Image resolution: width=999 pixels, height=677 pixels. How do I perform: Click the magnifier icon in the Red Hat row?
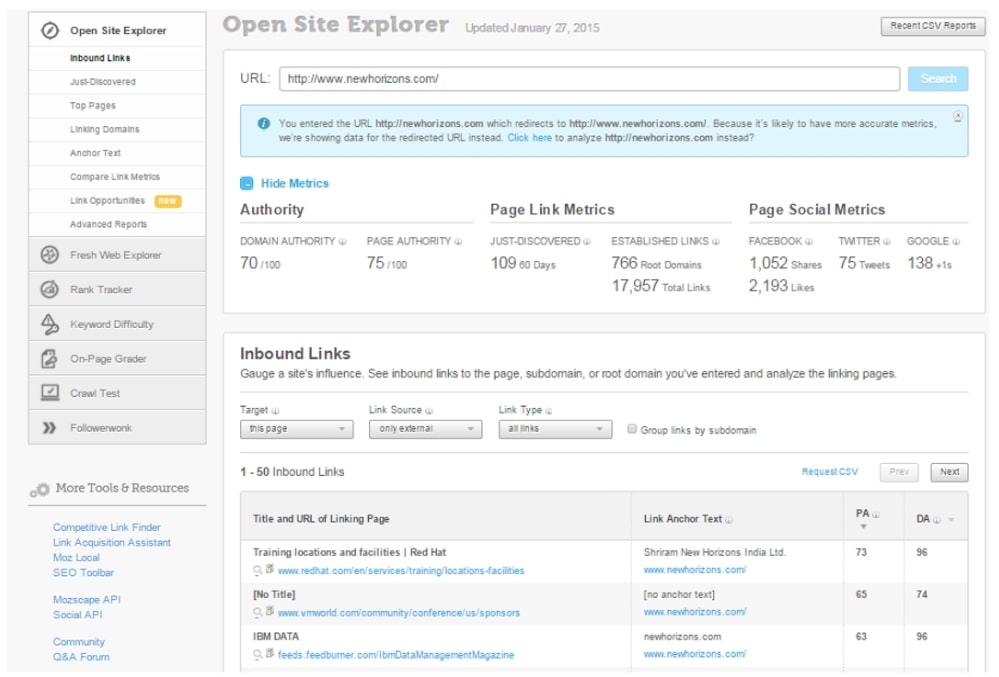click(258, 570)
